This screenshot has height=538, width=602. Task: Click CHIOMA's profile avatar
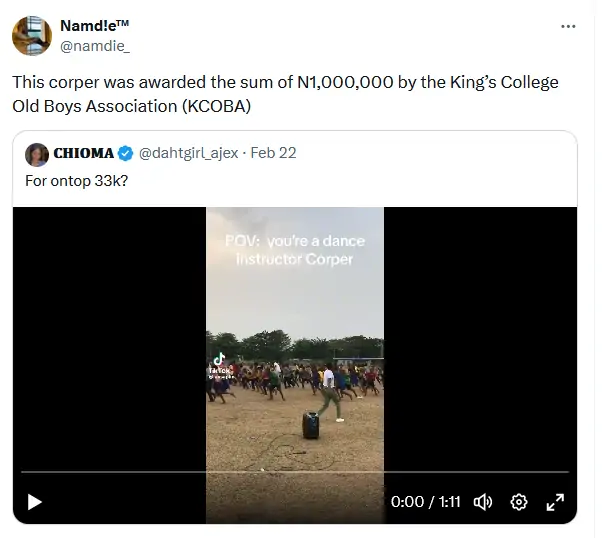[x=37, y=154]
